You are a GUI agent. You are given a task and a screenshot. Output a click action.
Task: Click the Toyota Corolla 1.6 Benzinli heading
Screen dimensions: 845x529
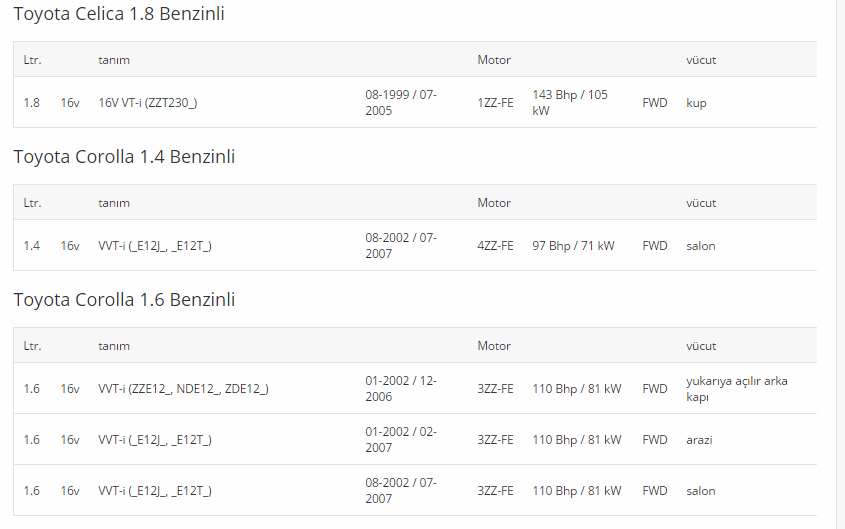point(124,300)
